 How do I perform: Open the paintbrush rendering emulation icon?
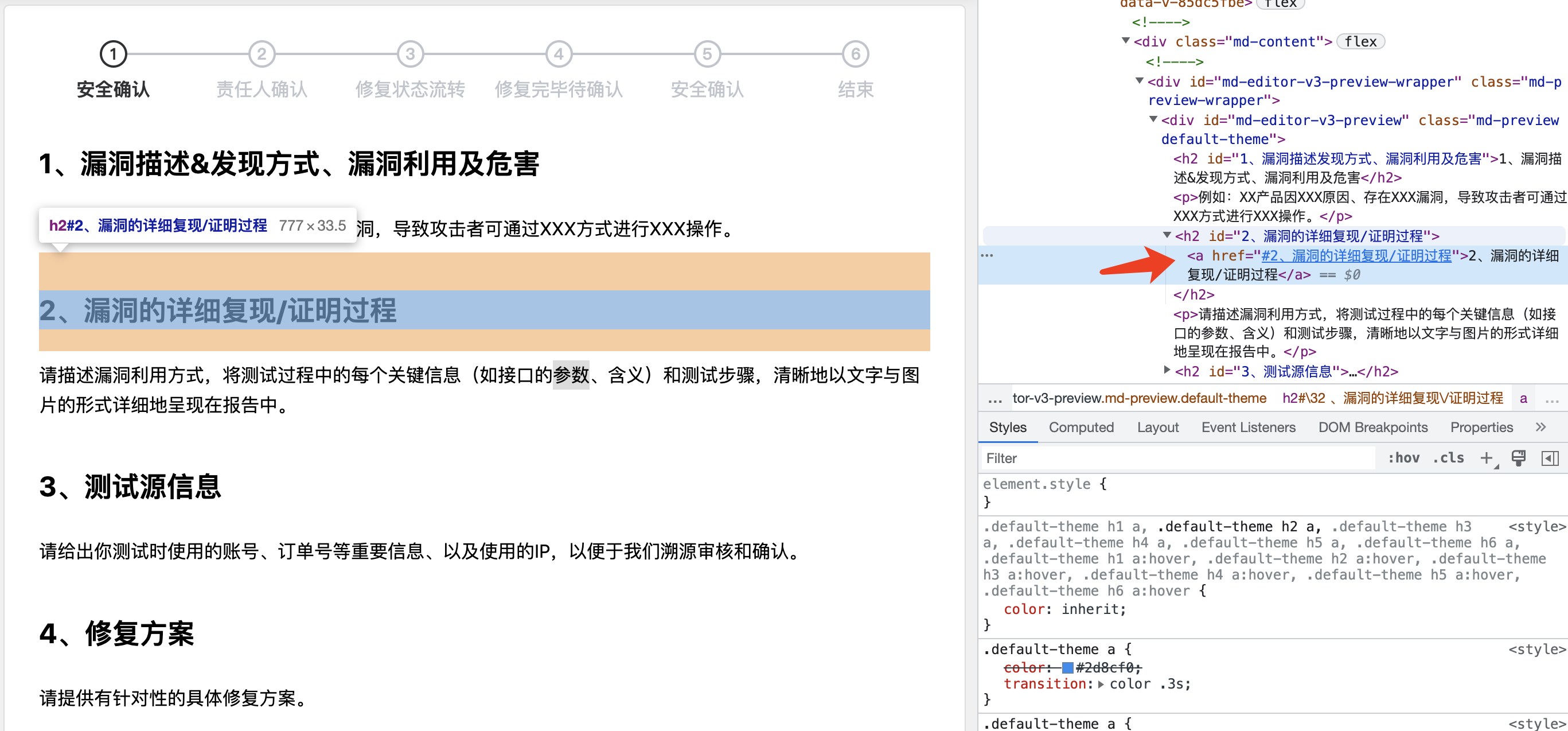(x=1519, y=458)
